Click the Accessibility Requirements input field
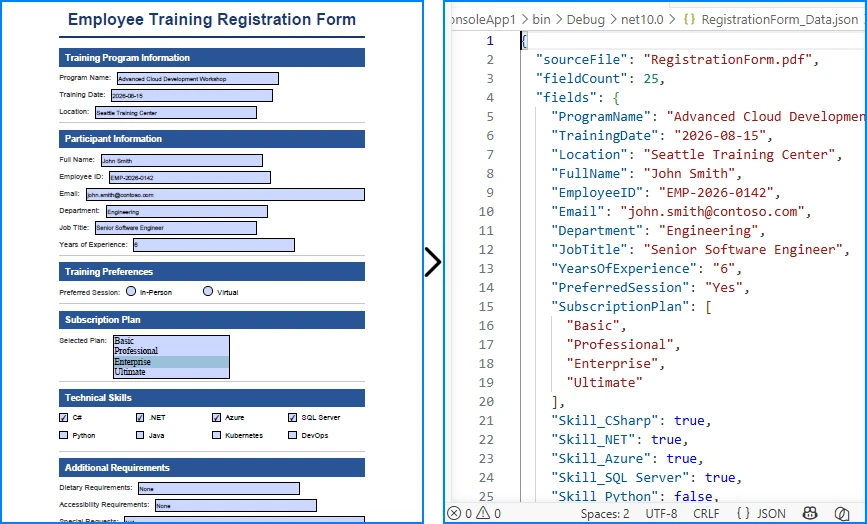 pos(236,505)
